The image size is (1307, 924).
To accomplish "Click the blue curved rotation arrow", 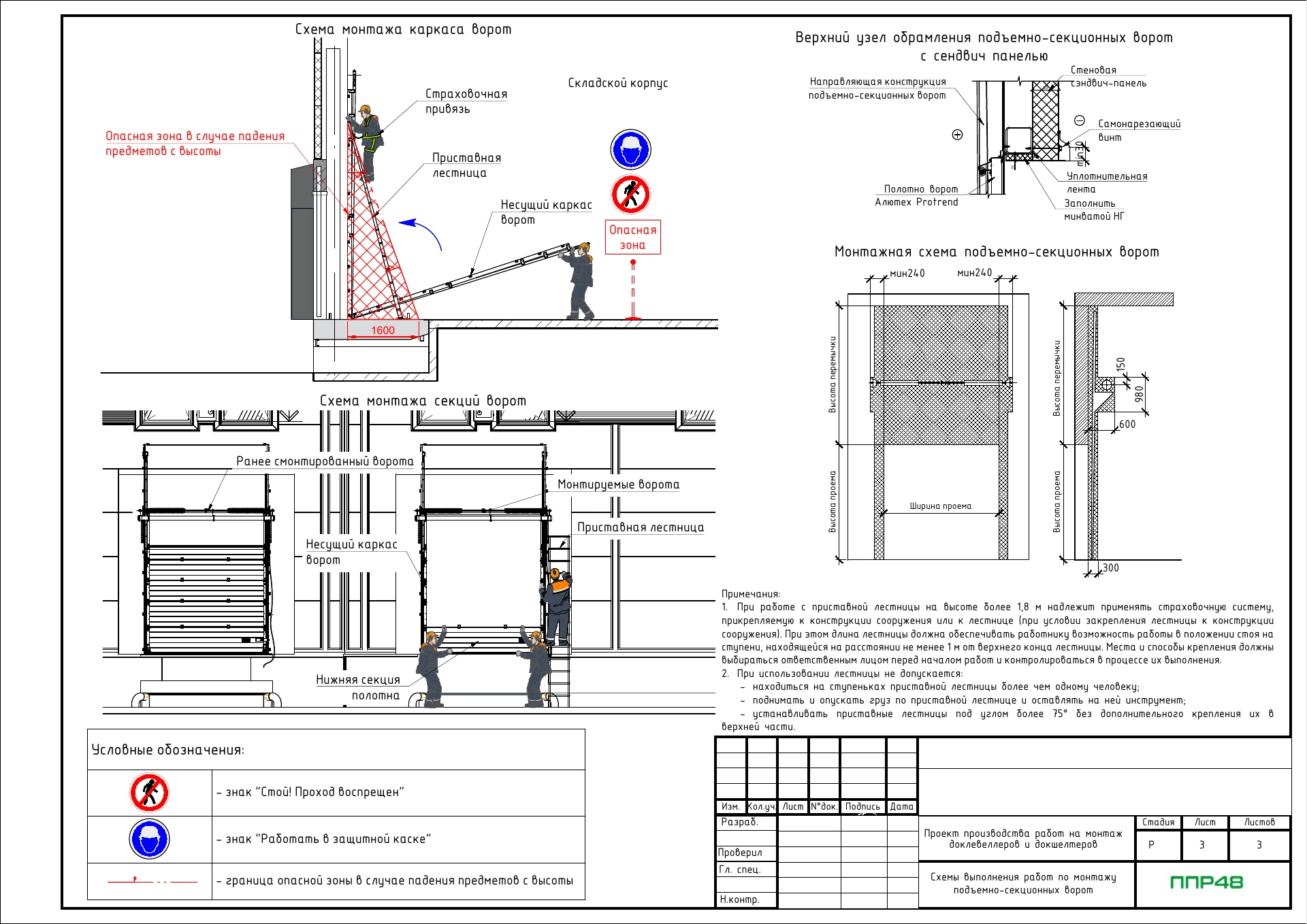I will coord(421,234).
